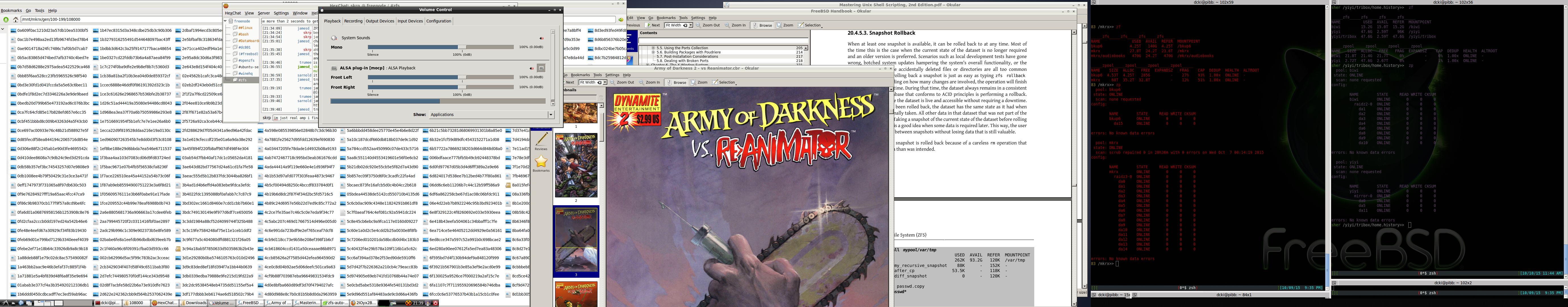
Task: Select Browse tool in FreeBSD Handbook Okular
Action: 763,26
